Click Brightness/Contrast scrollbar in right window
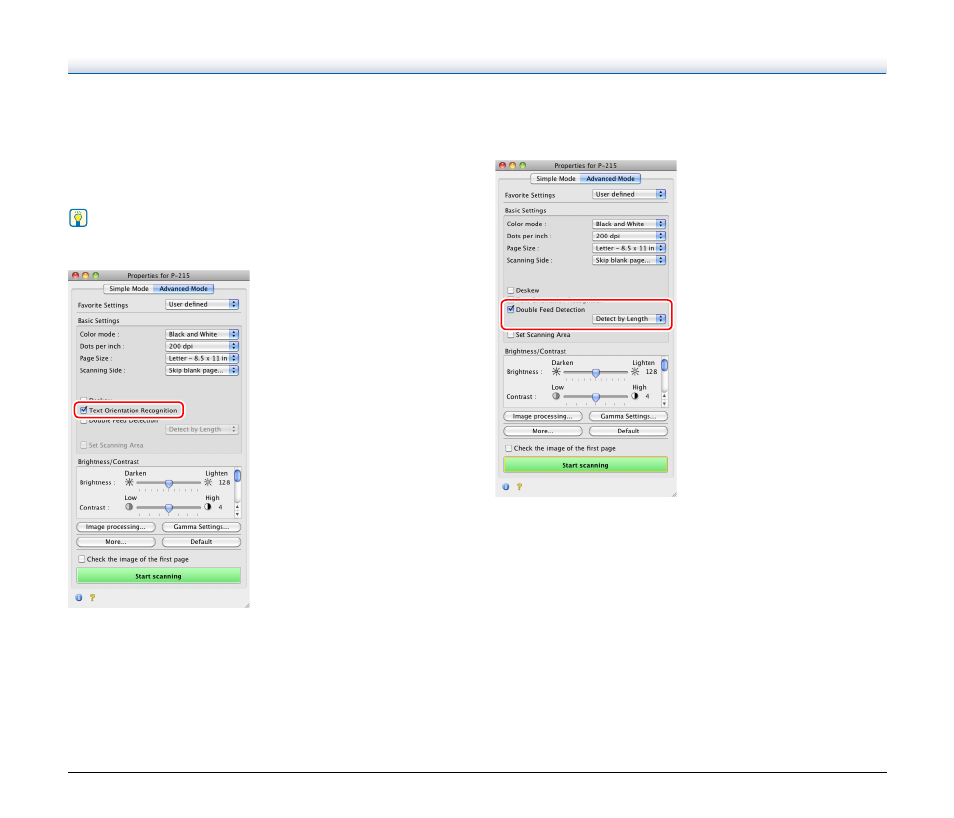 tap(664, 365)
